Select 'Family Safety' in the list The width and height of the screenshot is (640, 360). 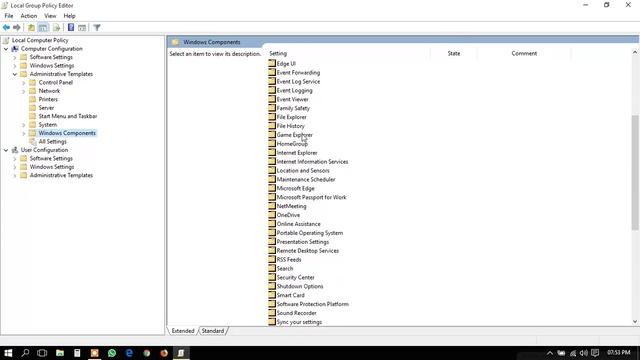pyautogui.click(x=293, y=108)
